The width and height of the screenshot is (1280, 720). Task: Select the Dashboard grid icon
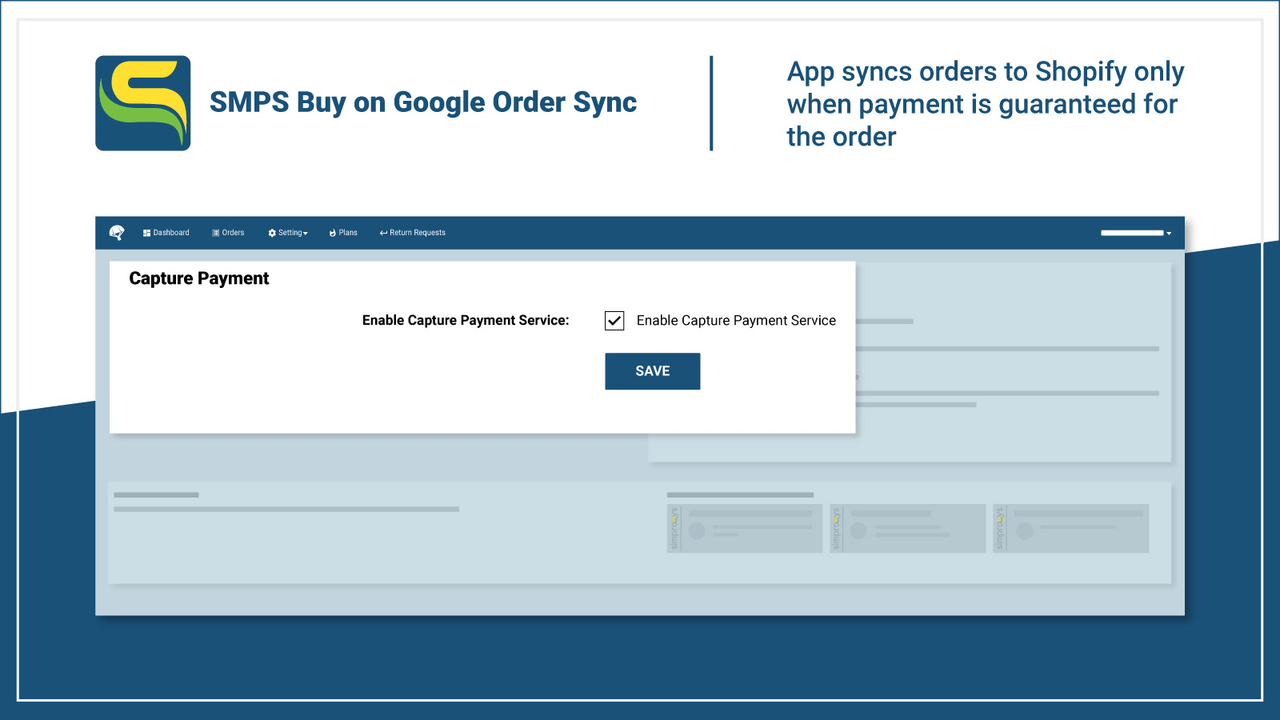[x=146, y=232]
